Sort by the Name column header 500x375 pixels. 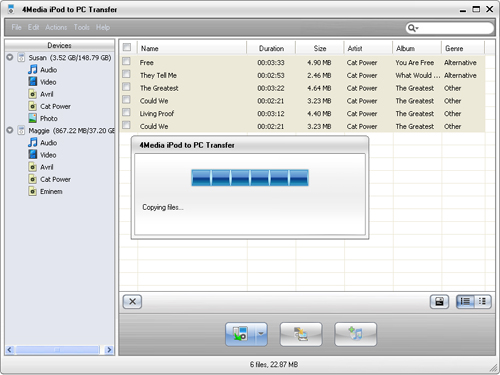pyautogui.click(x=192, y=48)
